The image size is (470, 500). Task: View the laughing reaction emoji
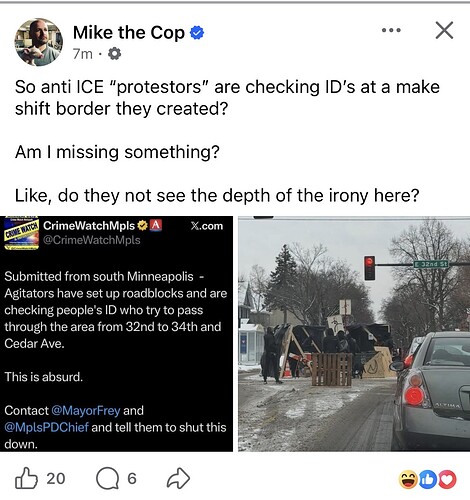408,479
